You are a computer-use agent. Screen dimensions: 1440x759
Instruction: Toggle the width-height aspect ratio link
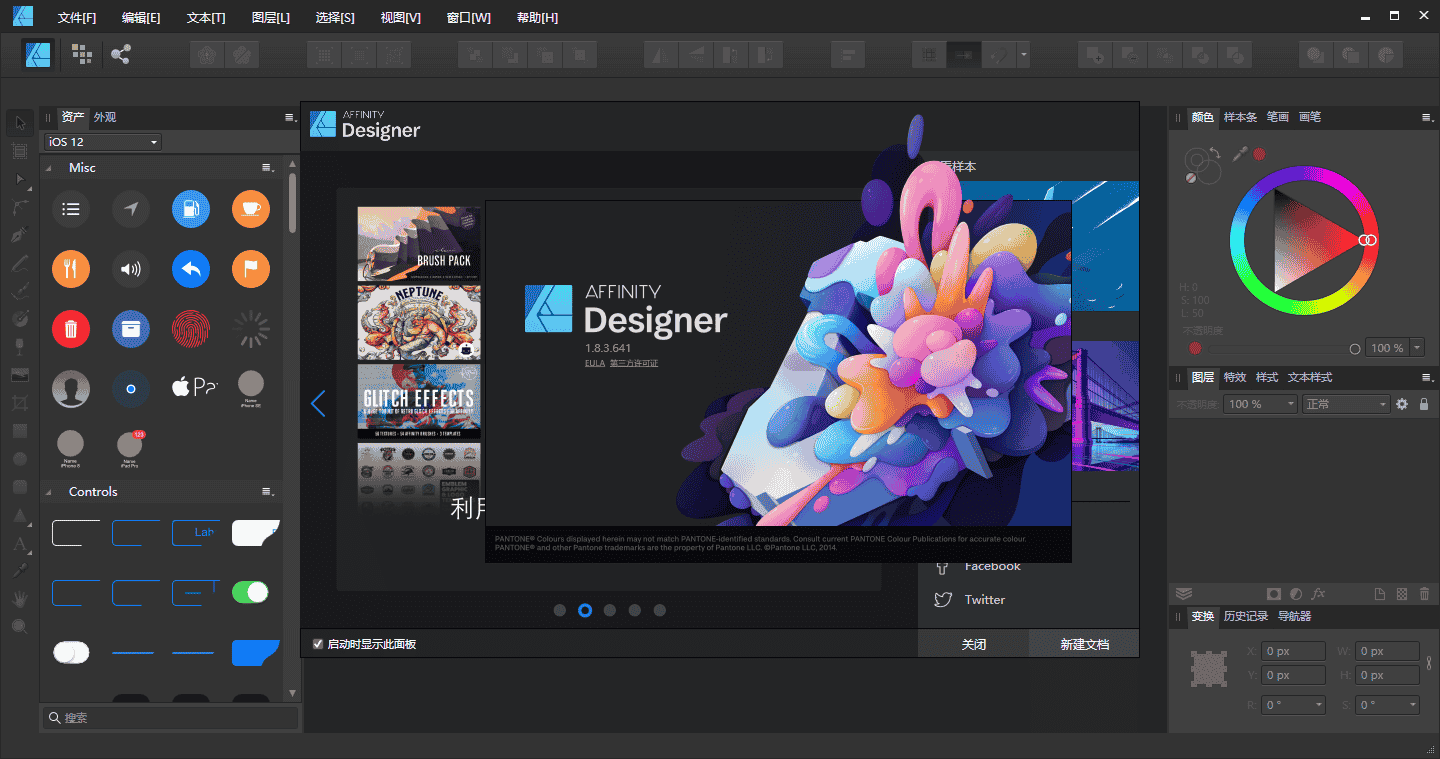(1428, 662)
